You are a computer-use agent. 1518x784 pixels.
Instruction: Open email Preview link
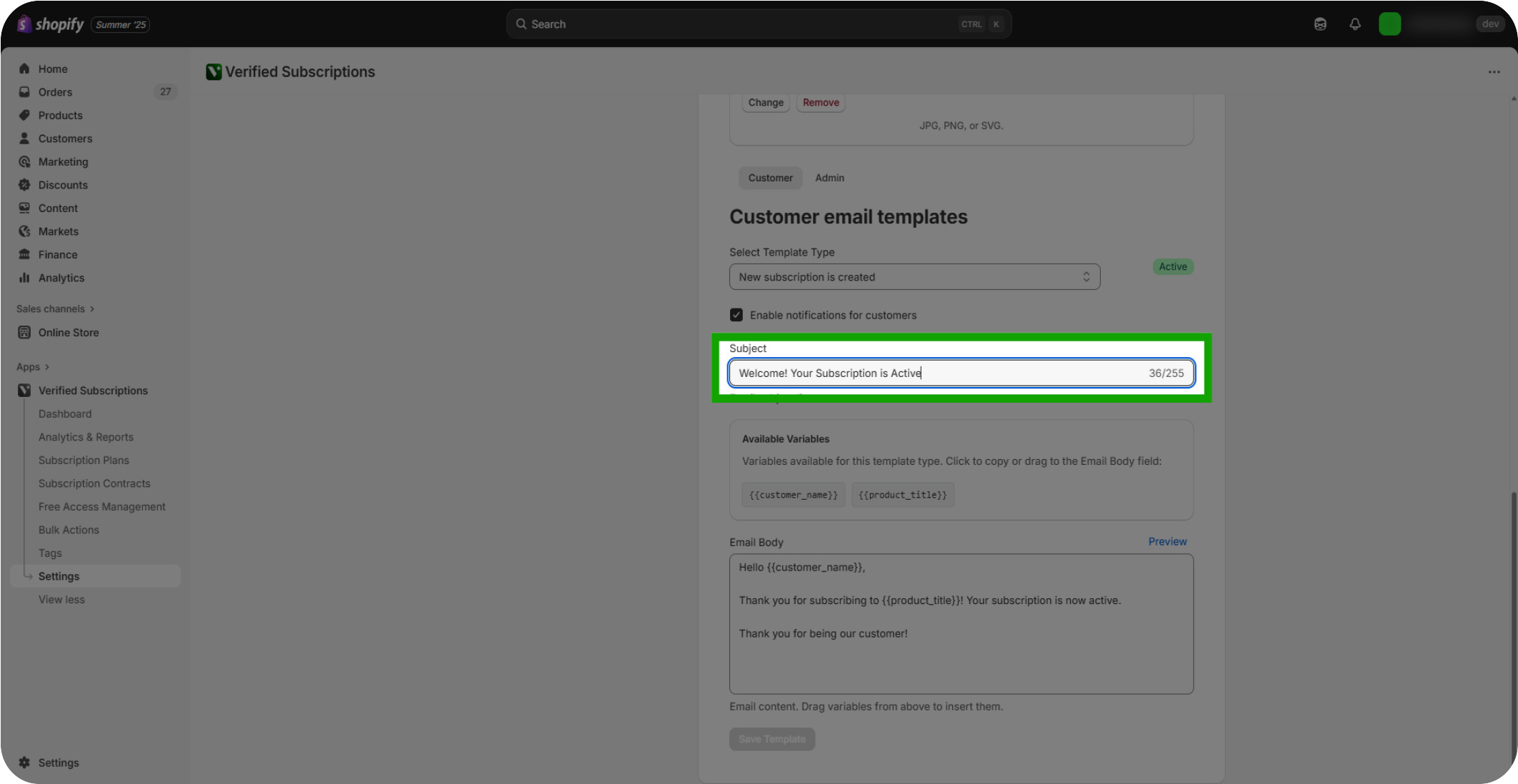tap(1167, 541)
